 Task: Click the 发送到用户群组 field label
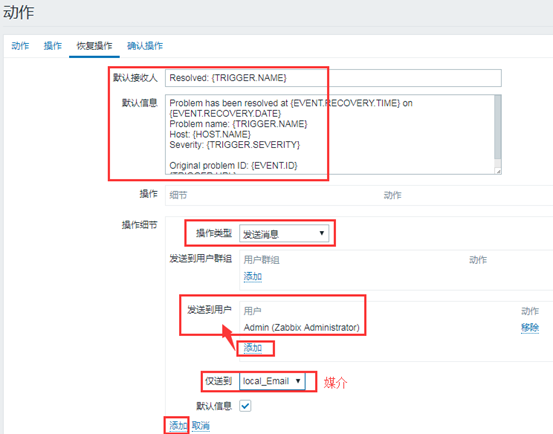tap(200, 259)
